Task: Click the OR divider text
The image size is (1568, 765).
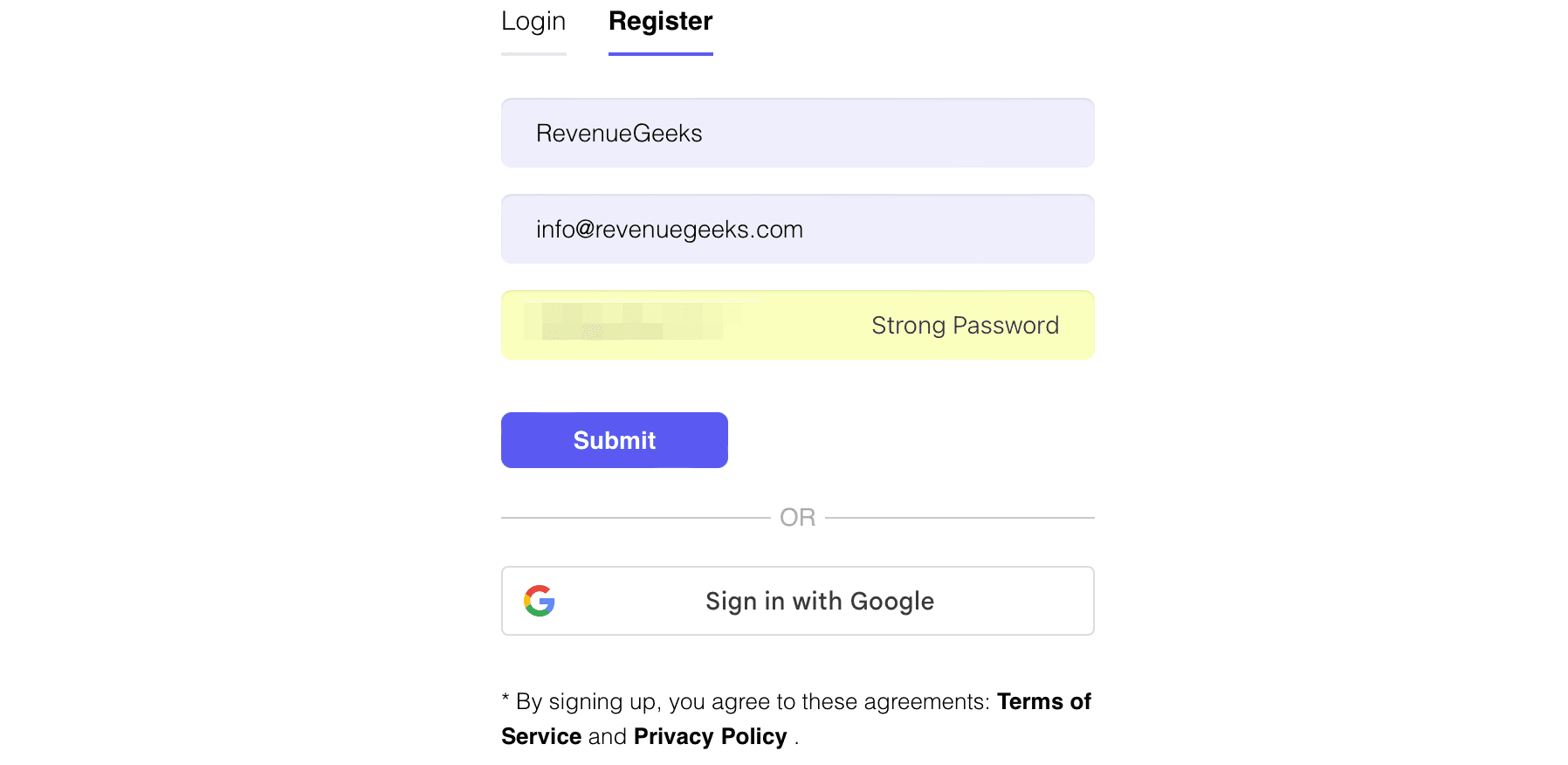Action: 797,518
